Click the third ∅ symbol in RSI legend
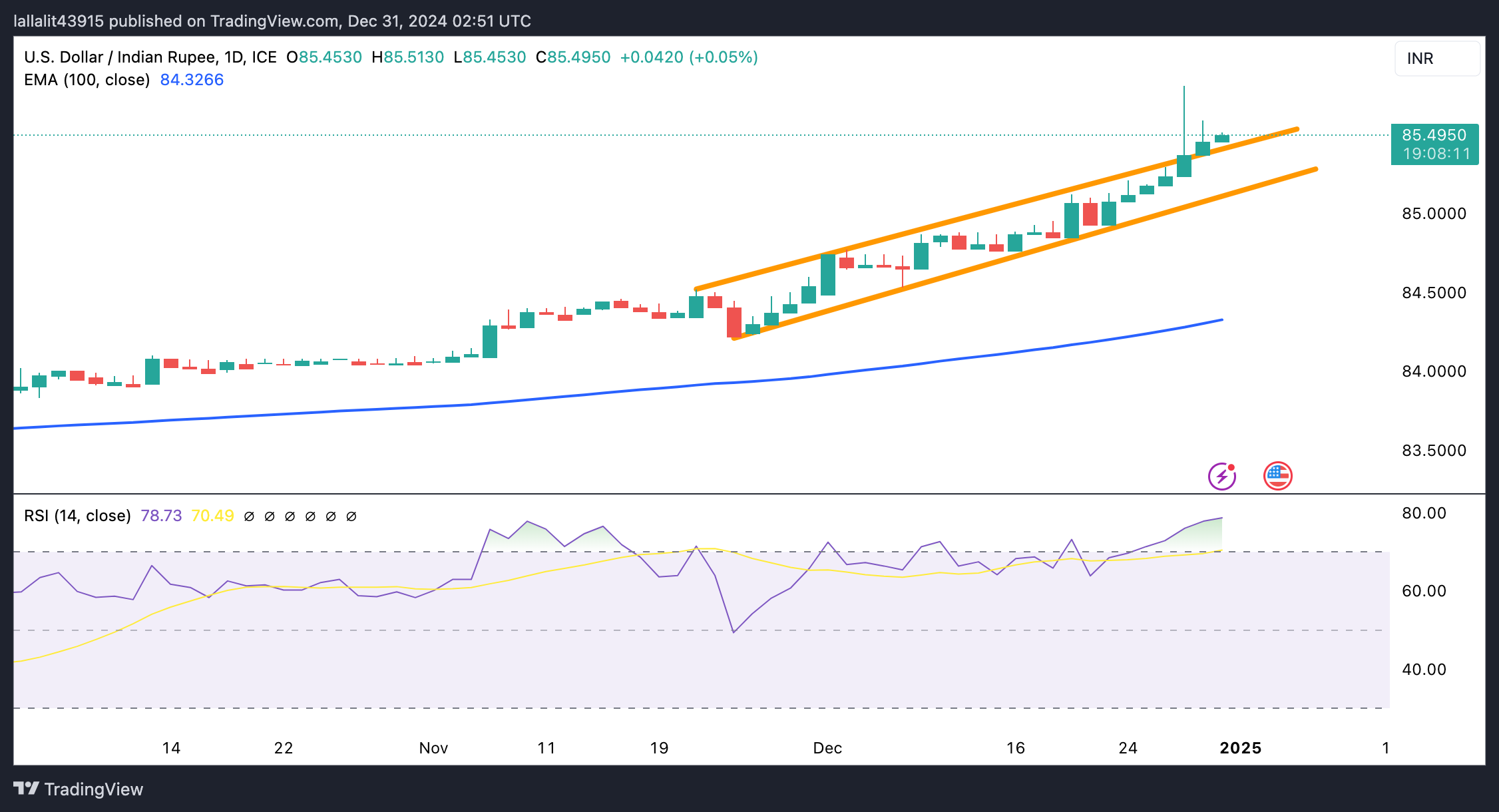Viewport: 1499px width, 812px height. (290, 516)
